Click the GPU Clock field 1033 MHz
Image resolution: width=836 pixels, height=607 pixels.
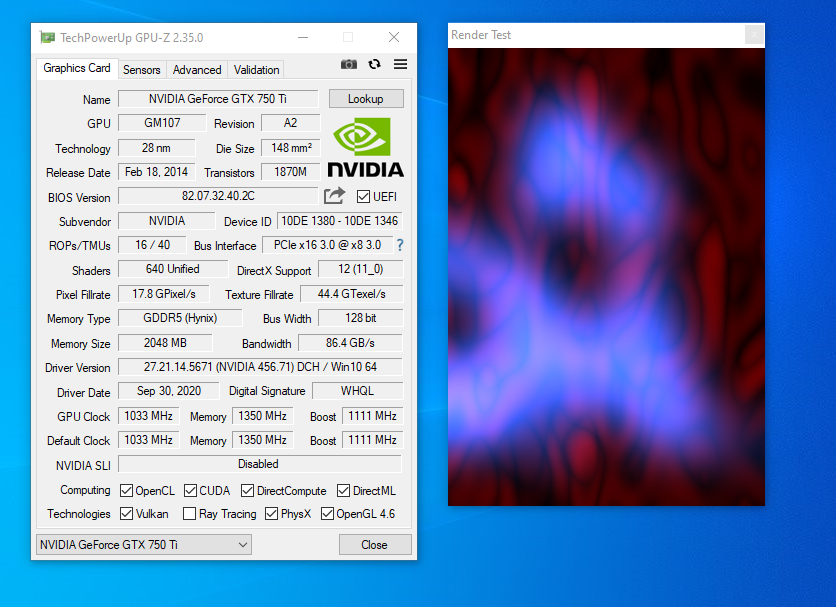[148, 416]
